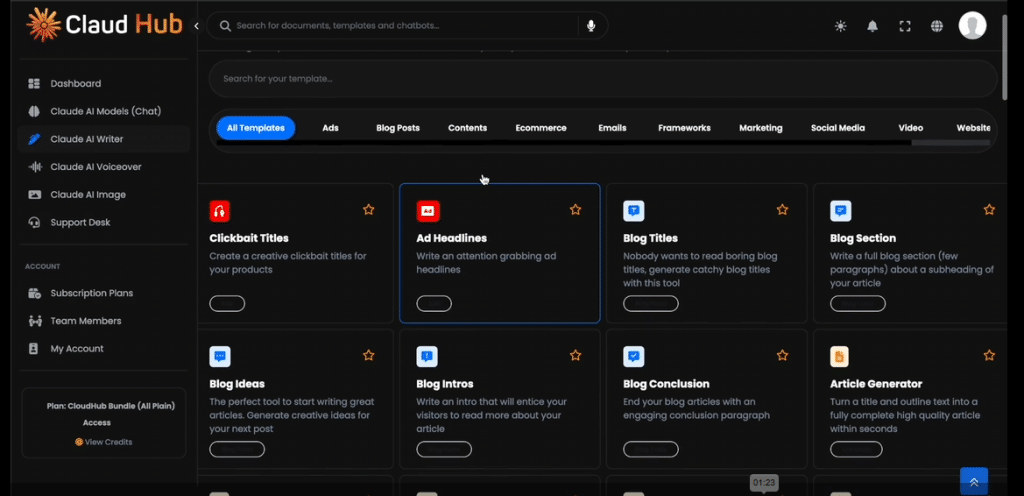Viewport: 1024px width, 496px height.
Task: Collapse the sidebar with the chevron arrow
Action: pos(196,26)
